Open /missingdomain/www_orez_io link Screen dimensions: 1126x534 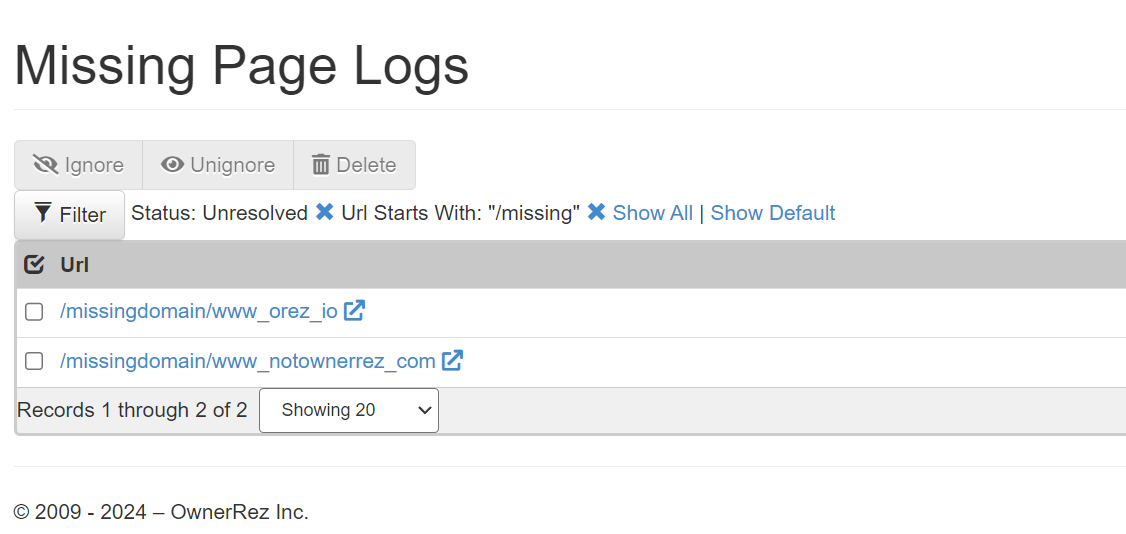coord(199,311)
